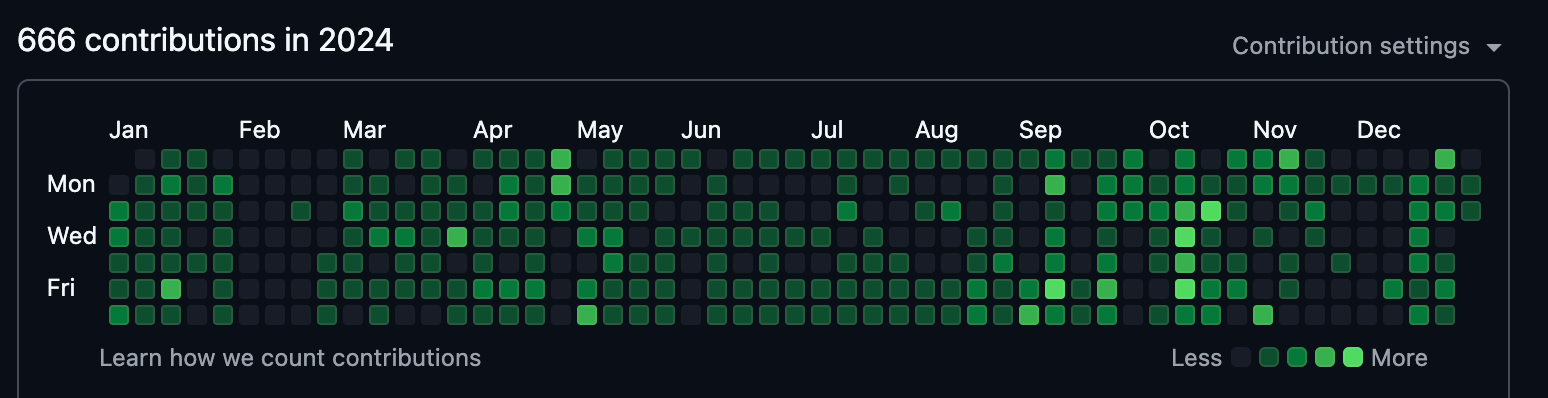Click the '666 contributions in 2024' heading
Image resolution: width=1548 pixels, height=398 pixels.
point(205,41)
